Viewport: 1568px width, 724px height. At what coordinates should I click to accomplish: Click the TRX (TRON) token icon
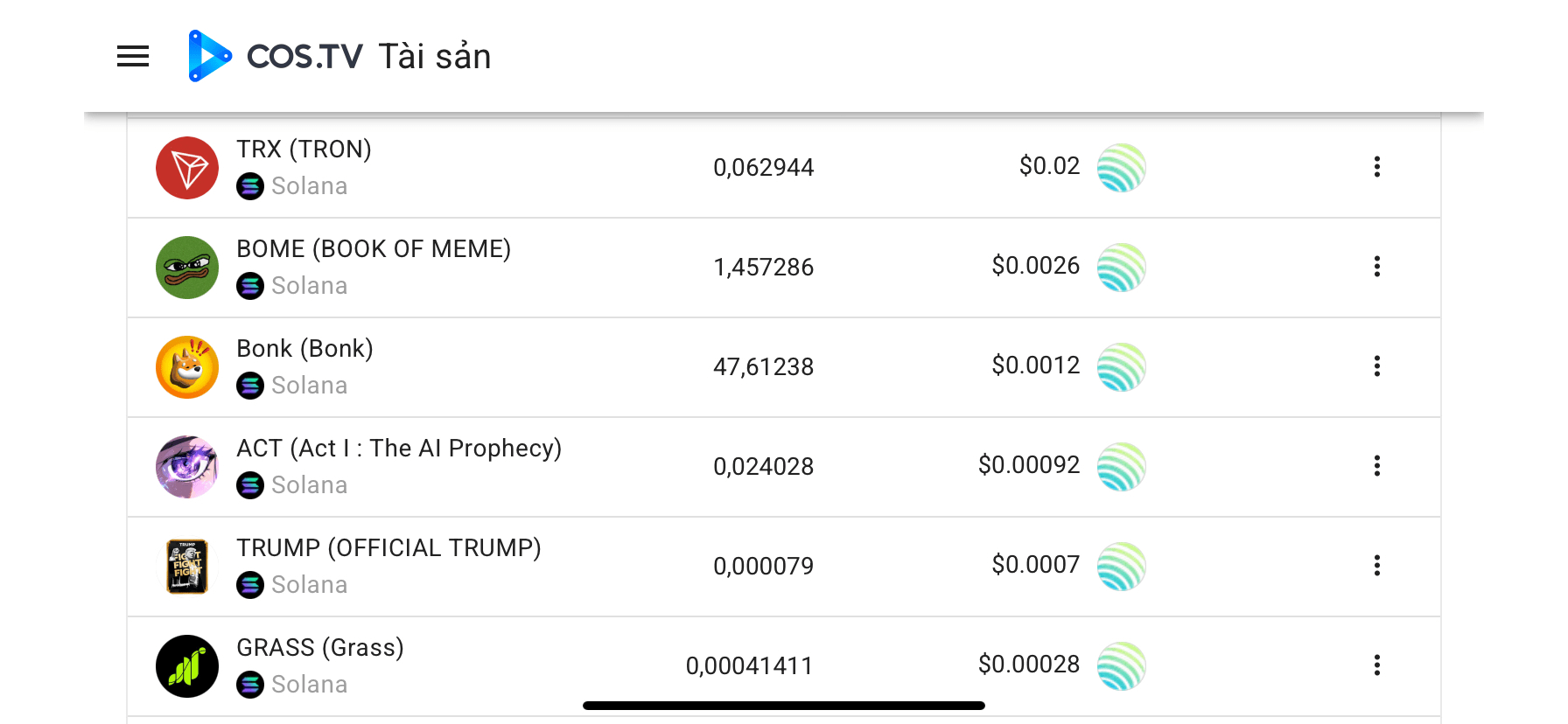tap(187, 168)
